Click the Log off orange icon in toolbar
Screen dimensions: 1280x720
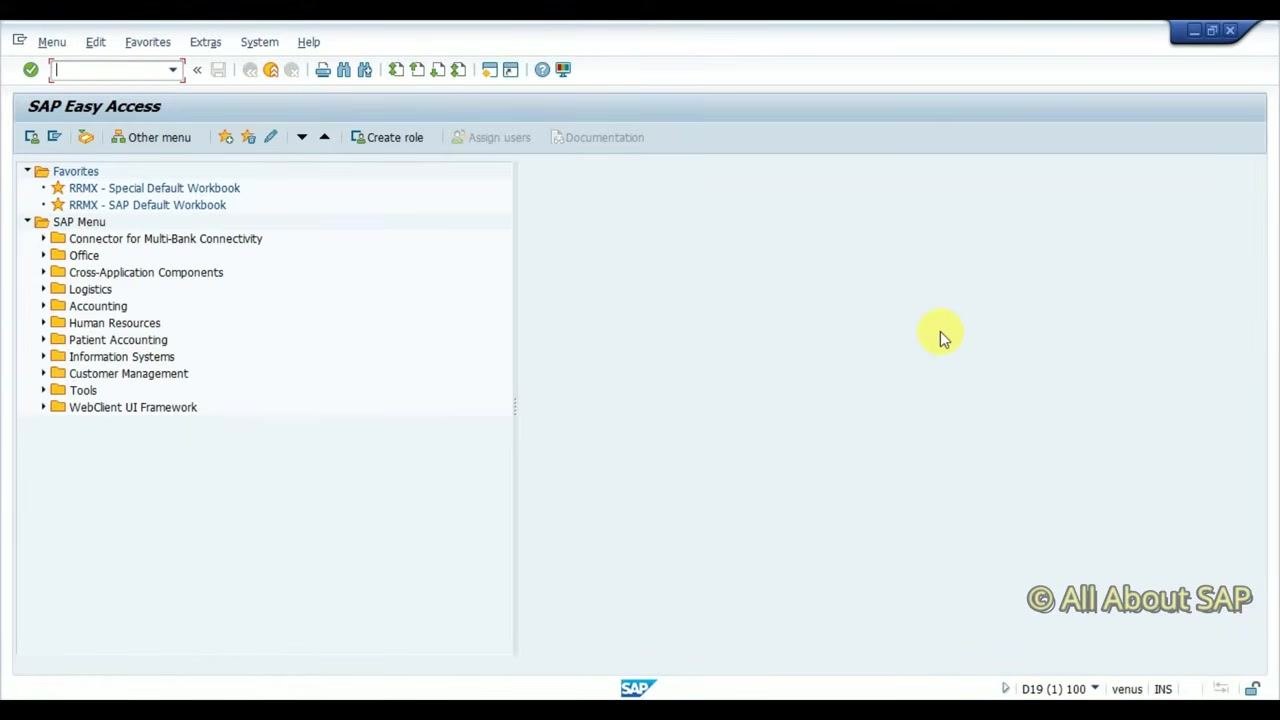tap(271, 70)
